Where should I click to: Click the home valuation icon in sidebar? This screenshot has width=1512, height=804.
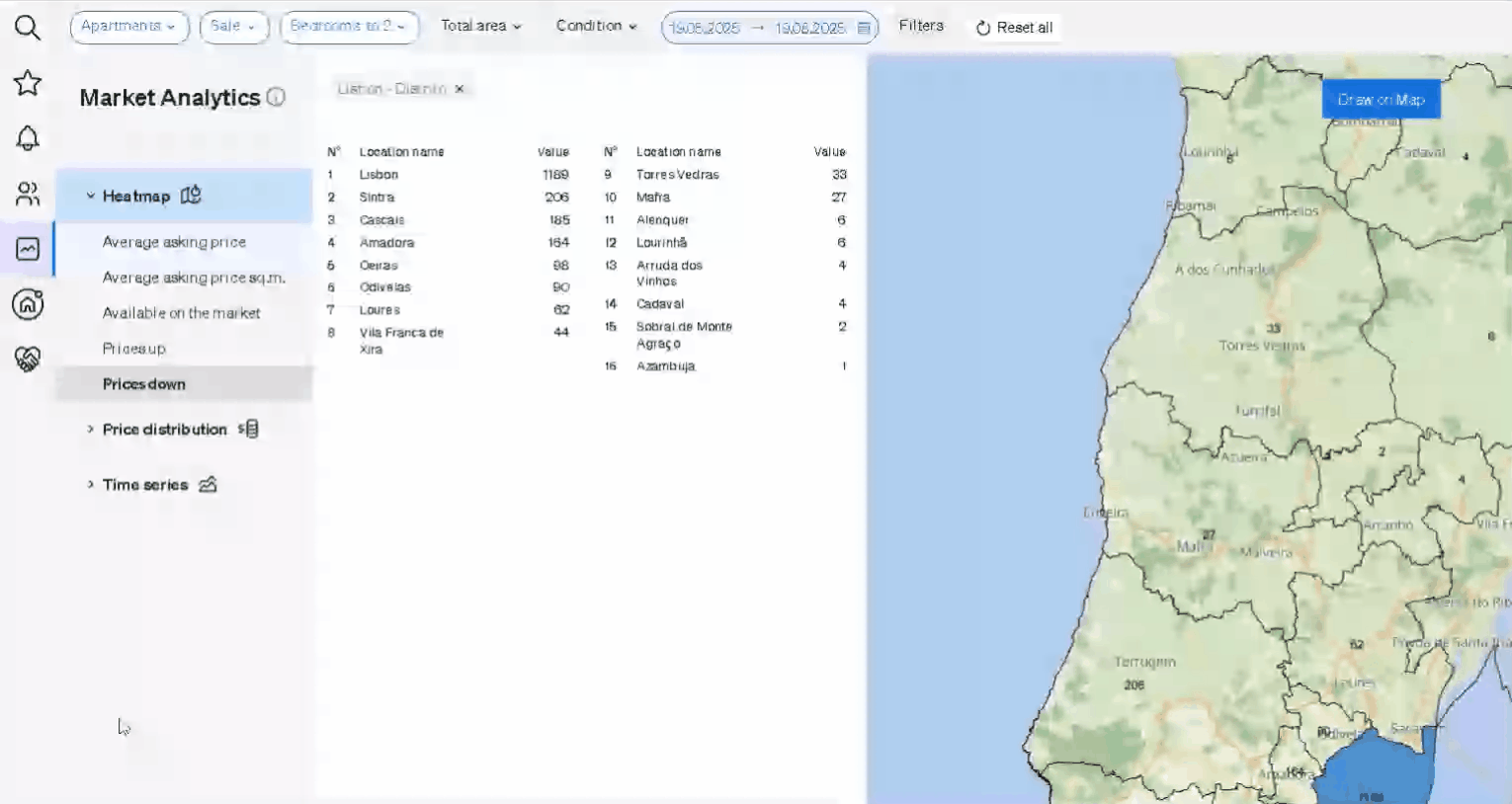click(28, 304)
